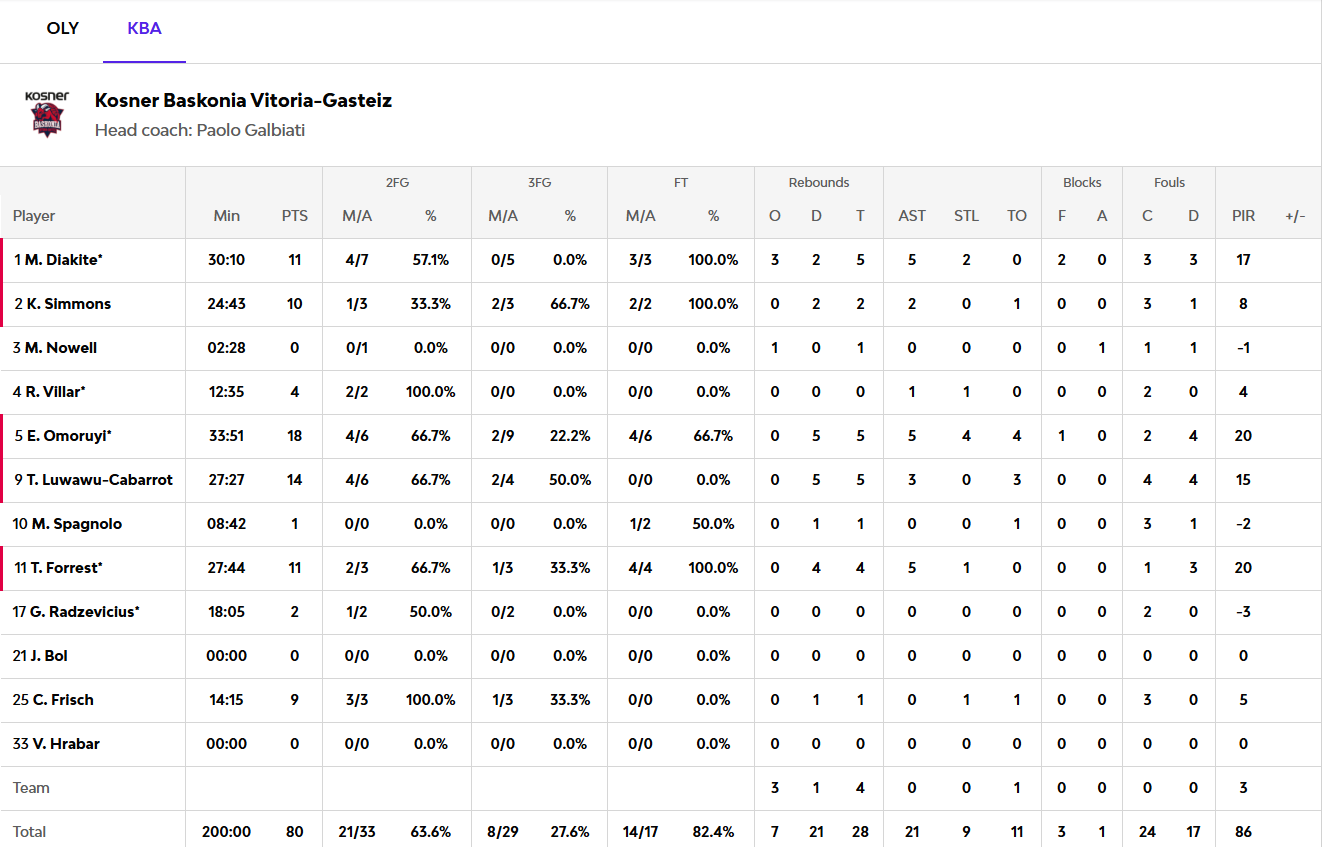
Task: Open C. Frisch player profile
Action: [x=63, y=700]
